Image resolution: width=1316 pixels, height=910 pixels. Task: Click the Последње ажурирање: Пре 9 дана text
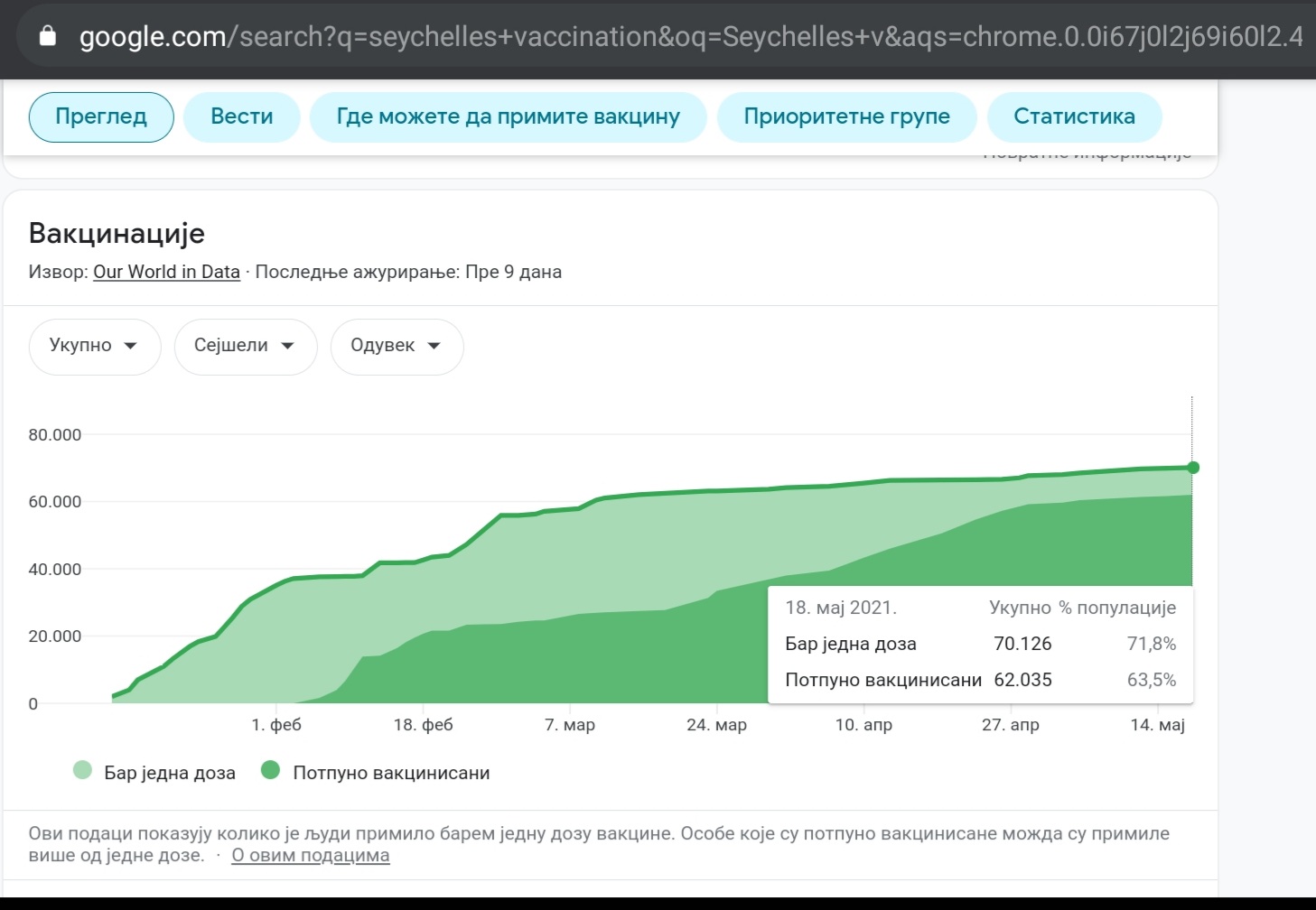[408, 272]
